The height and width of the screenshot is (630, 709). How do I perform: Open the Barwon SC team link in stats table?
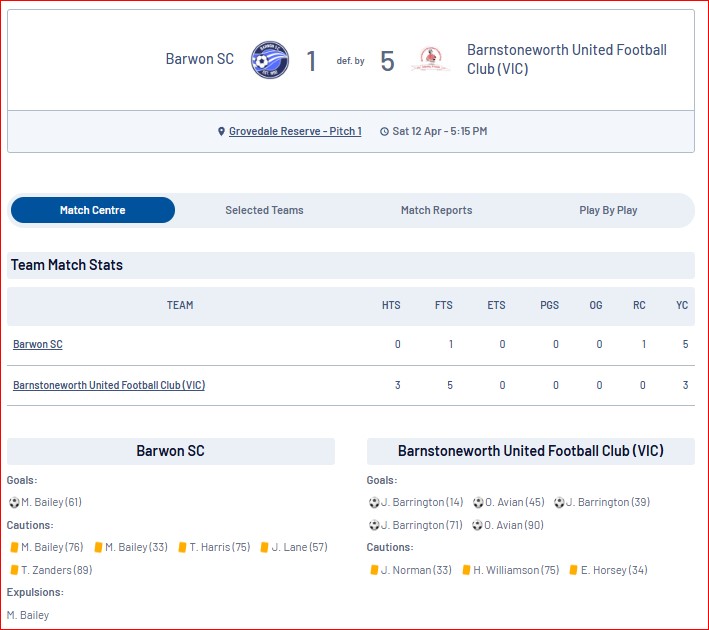coord(38,344)
